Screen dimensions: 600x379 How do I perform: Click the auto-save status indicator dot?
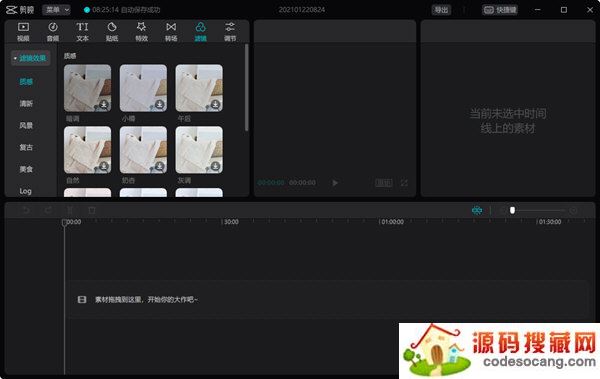point(87,10)
